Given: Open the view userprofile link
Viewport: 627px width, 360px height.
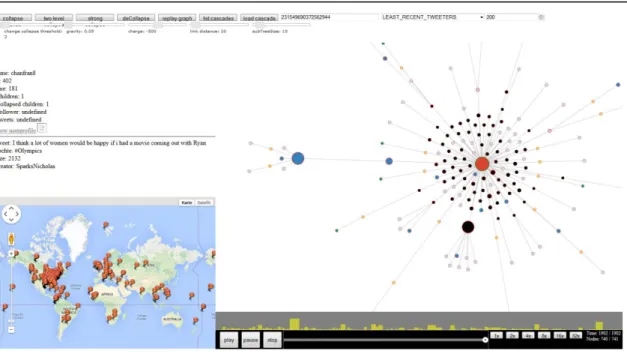Looking at the screenshot, I should click(18, 130).
